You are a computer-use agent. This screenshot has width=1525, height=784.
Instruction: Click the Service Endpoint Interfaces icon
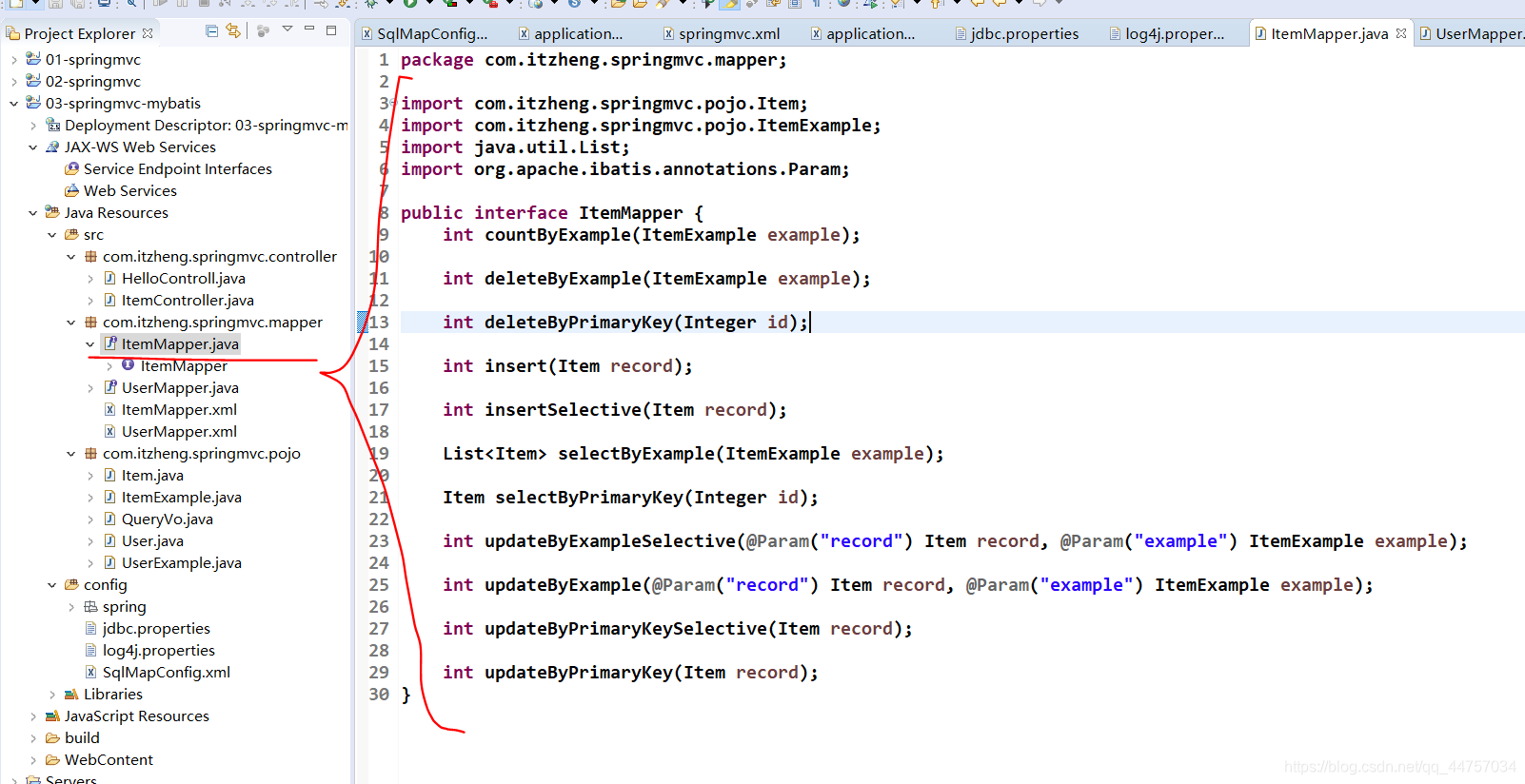tap(71, 168)
